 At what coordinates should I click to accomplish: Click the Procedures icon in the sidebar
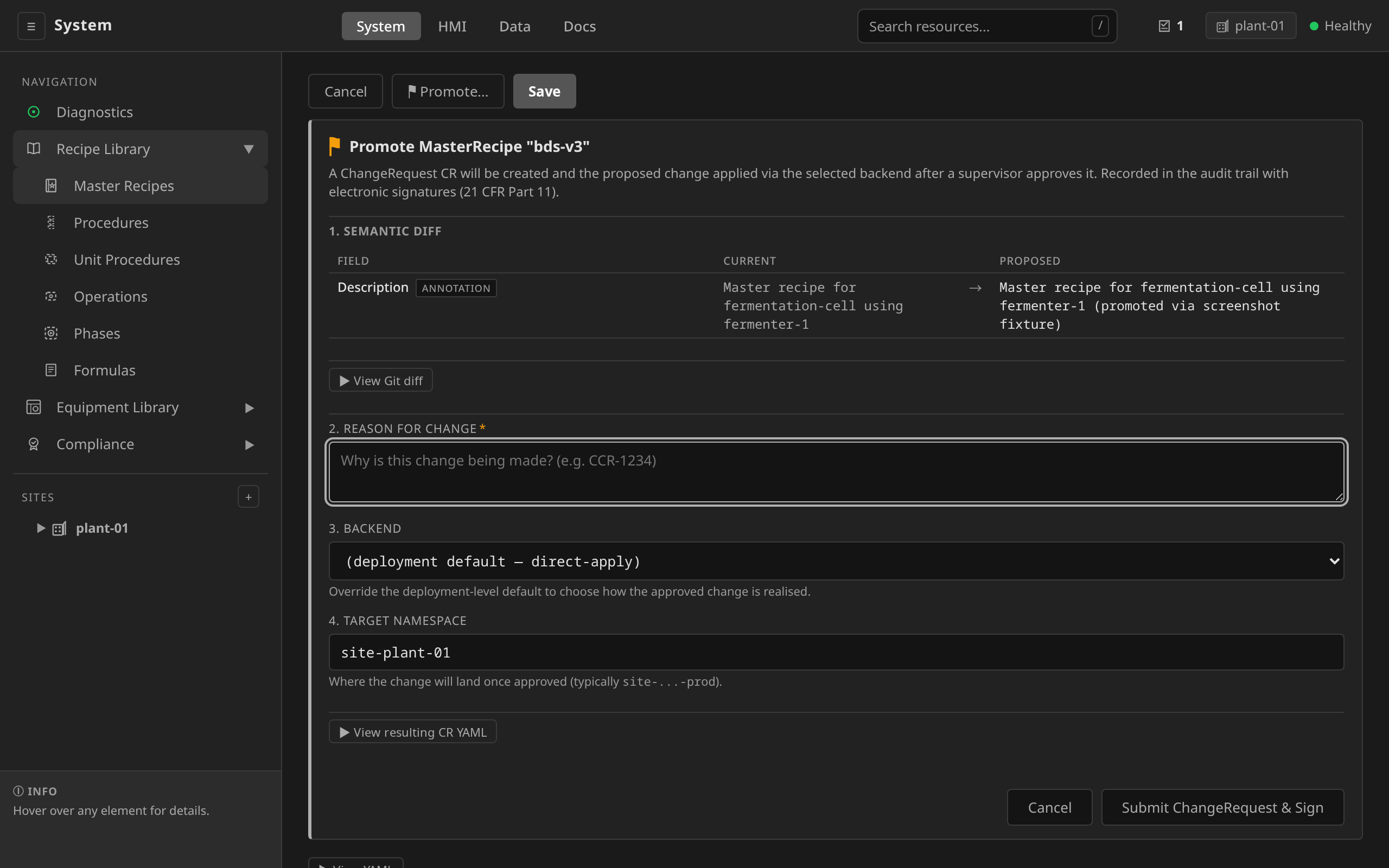pyautogui.click(x=51, y=223)
